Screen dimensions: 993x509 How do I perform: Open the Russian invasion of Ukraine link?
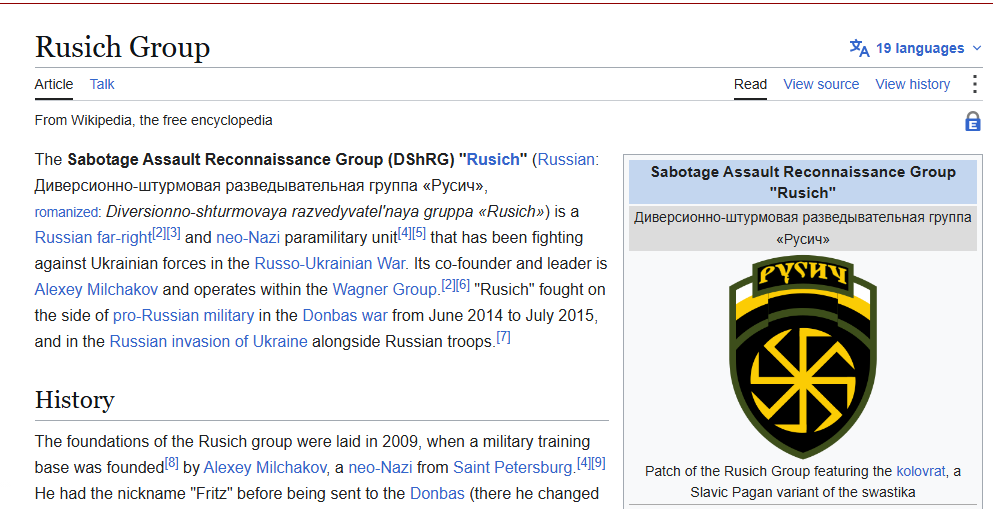[x=208, y=342]
